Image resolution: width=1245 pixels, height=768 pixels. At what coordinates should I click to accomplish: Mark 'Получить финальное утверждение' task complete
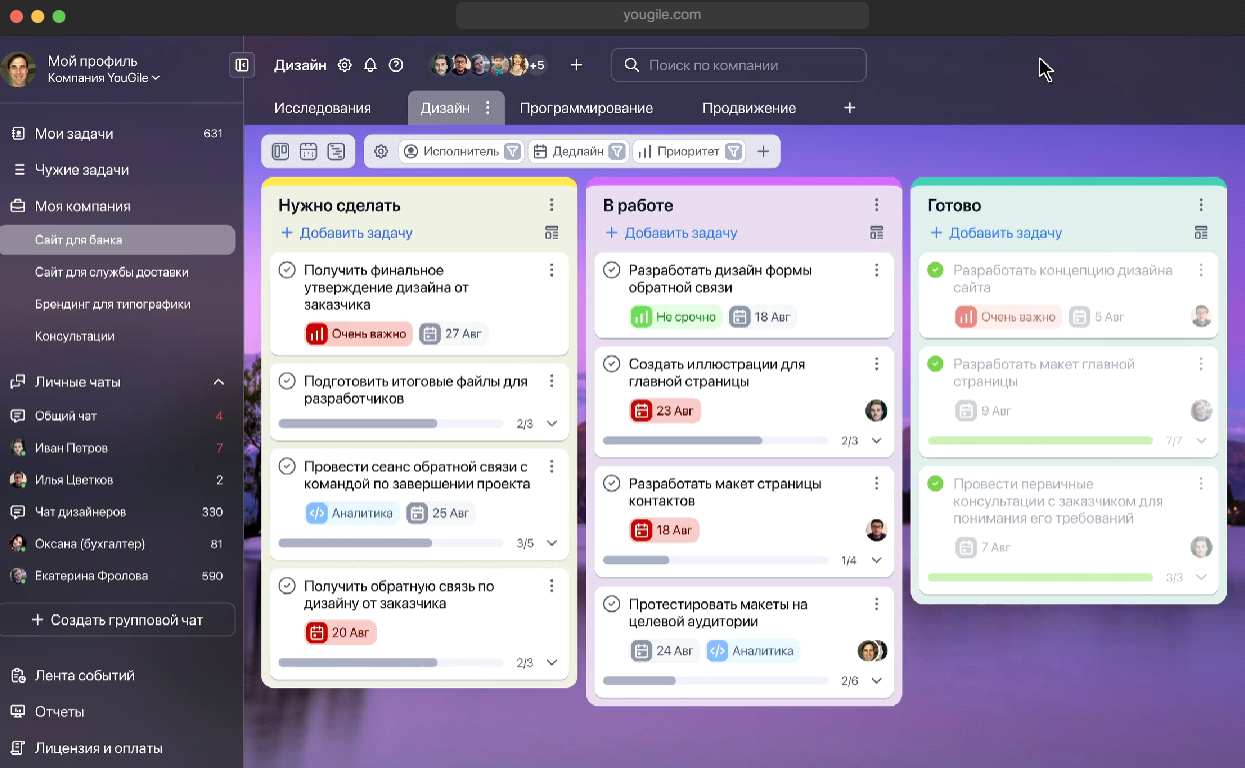287,270
